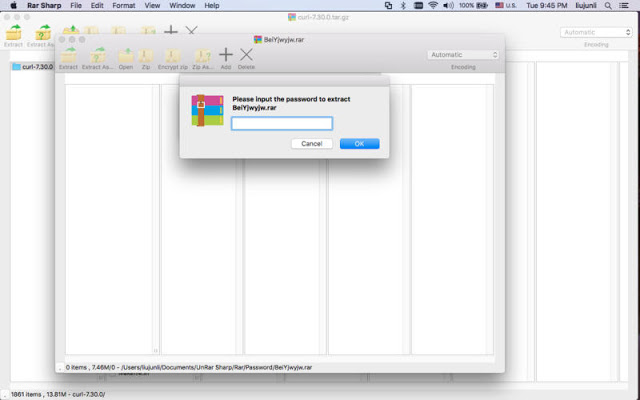
Task: Open Notification Center icon in the menu bar
Action: click(x=624, y=6)
